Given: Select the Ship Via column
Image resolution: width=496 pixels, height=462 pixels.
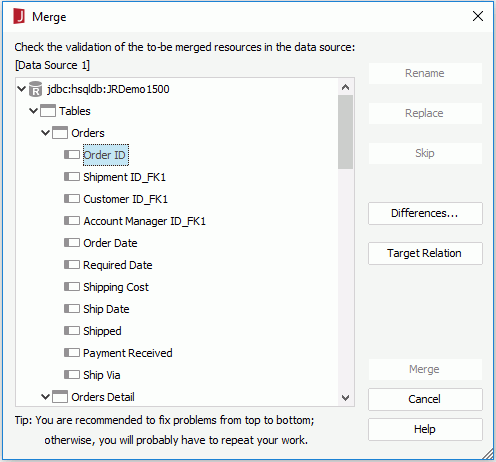Looking at the screenshot, I should pyautogui.click(x=102, y=375).
